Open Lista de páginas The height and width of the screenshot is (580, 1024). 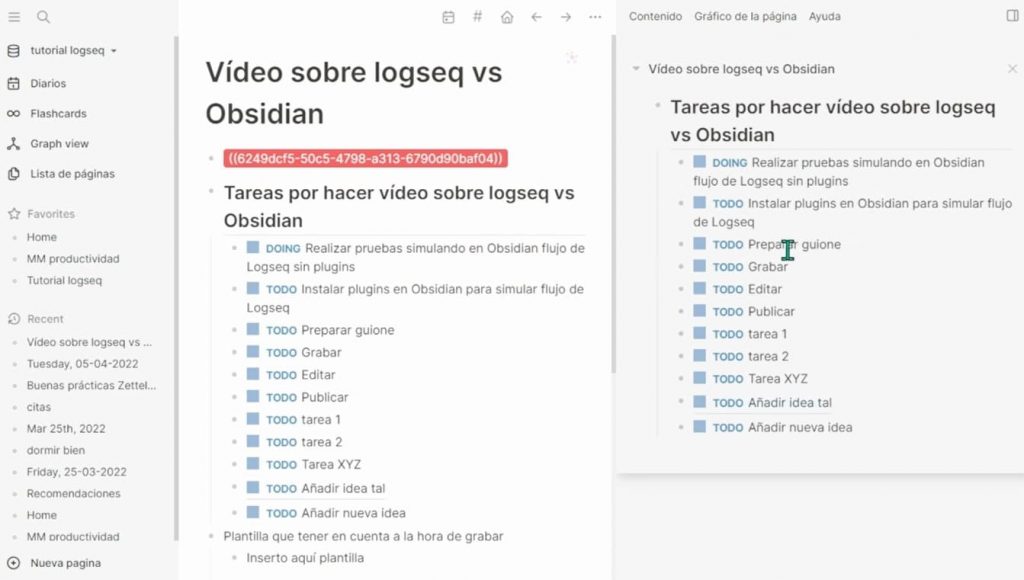(x=72, y=174)
